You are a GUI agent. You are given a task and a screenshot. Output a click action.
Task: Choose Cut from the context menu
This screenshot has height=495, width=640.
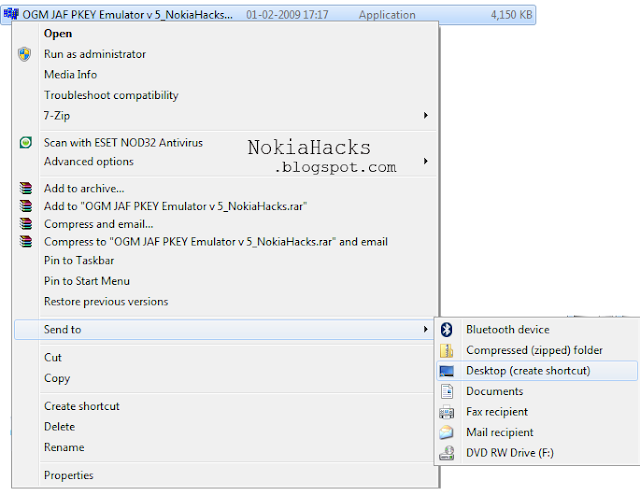tap(225, 357)
